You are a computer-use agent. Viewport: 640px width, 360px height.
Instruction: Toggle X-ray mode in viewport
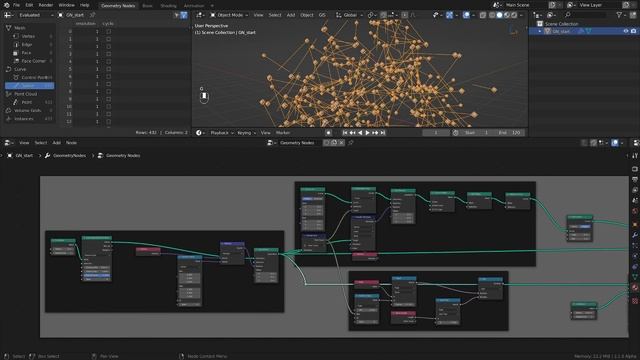click(482, 15)
